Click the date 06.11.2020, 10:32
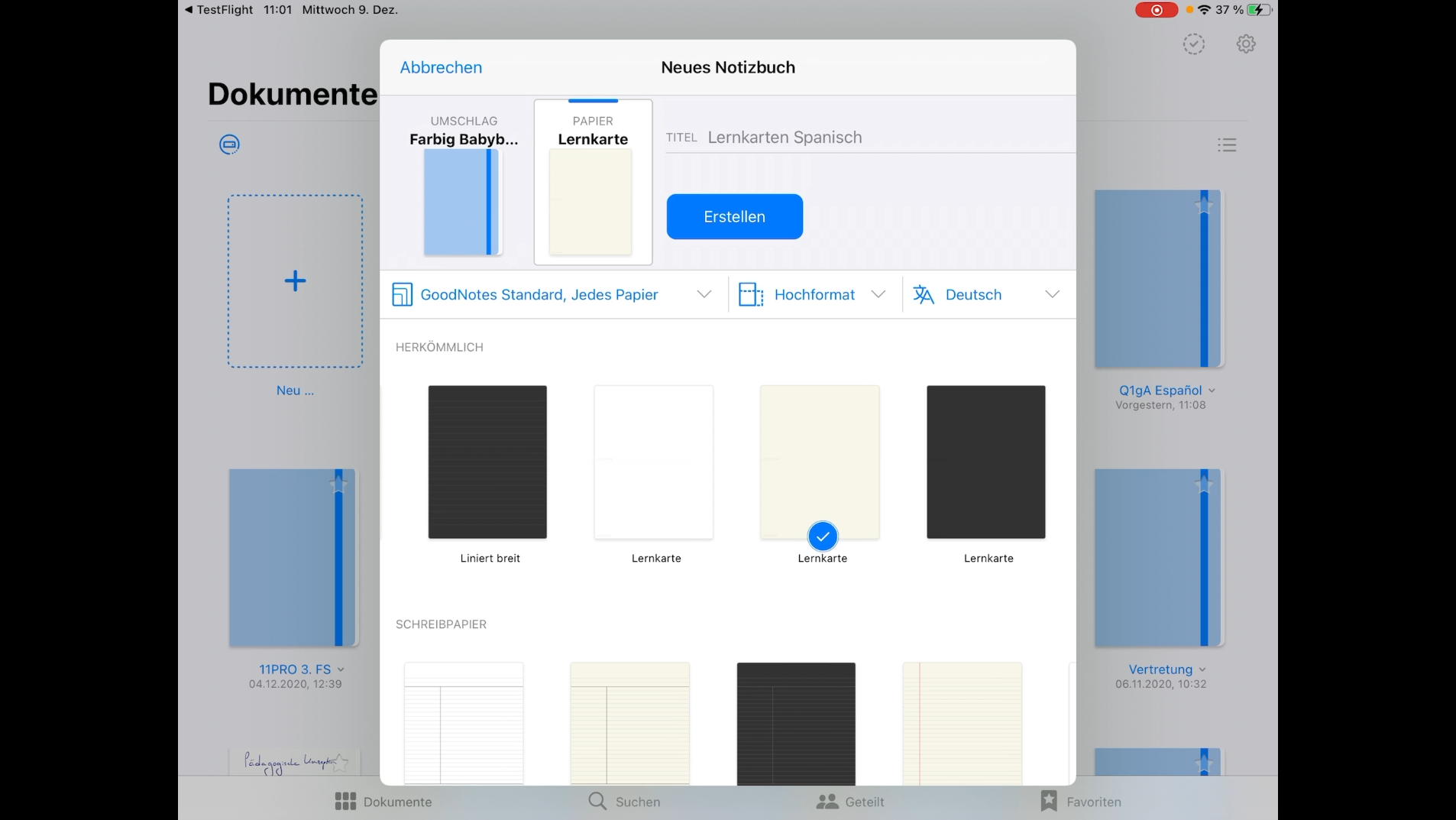Image resolution: width=1456 pixels, height=820 pixels. click(x=1160, y=684)
